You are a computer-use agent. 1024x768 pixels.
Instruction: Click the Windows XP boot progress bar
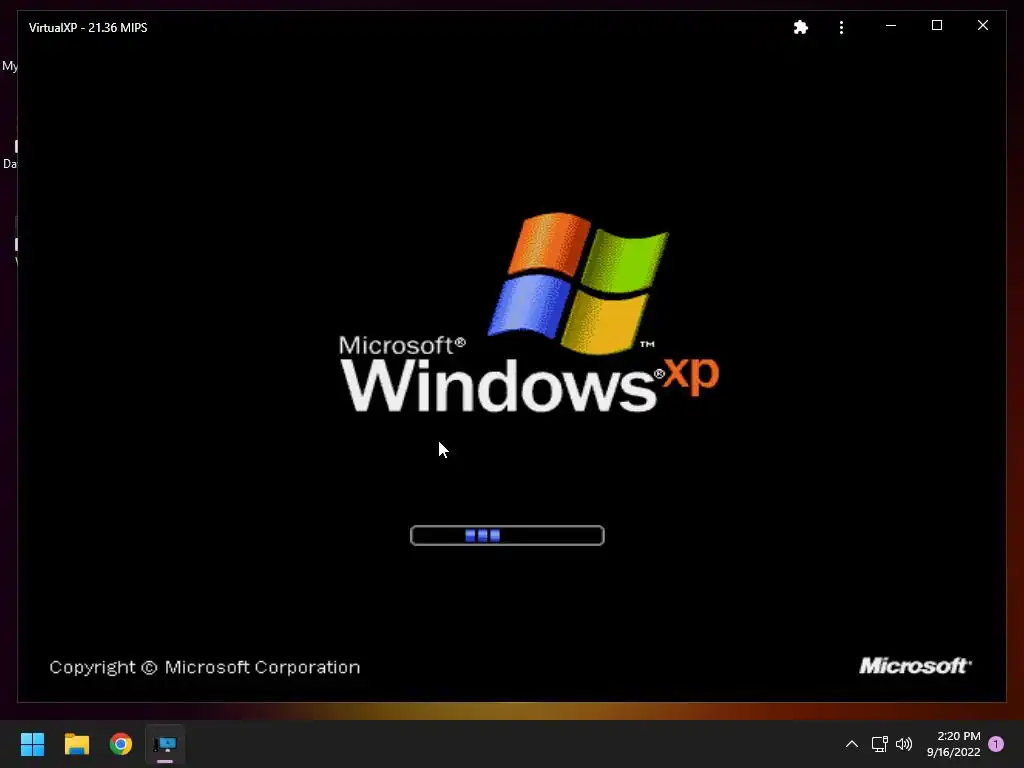coord(507,536)
